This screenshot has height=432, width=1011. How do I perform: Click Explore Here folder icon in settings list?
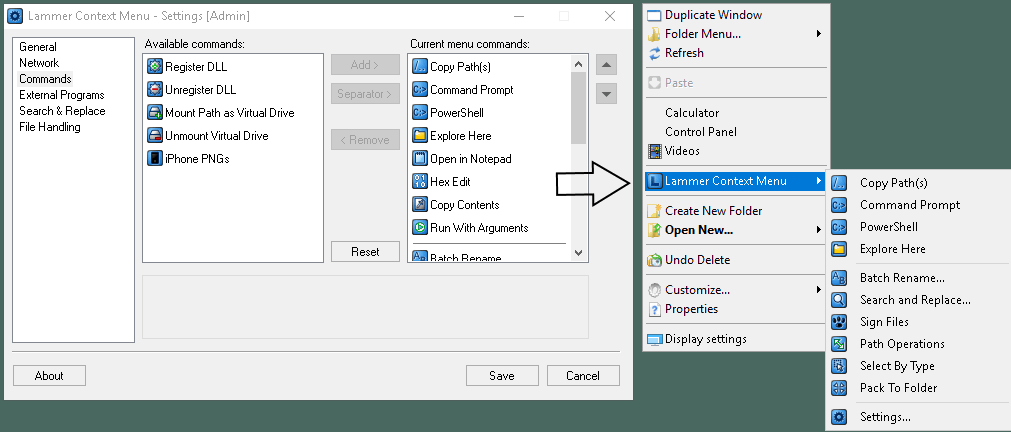(420, 136)
